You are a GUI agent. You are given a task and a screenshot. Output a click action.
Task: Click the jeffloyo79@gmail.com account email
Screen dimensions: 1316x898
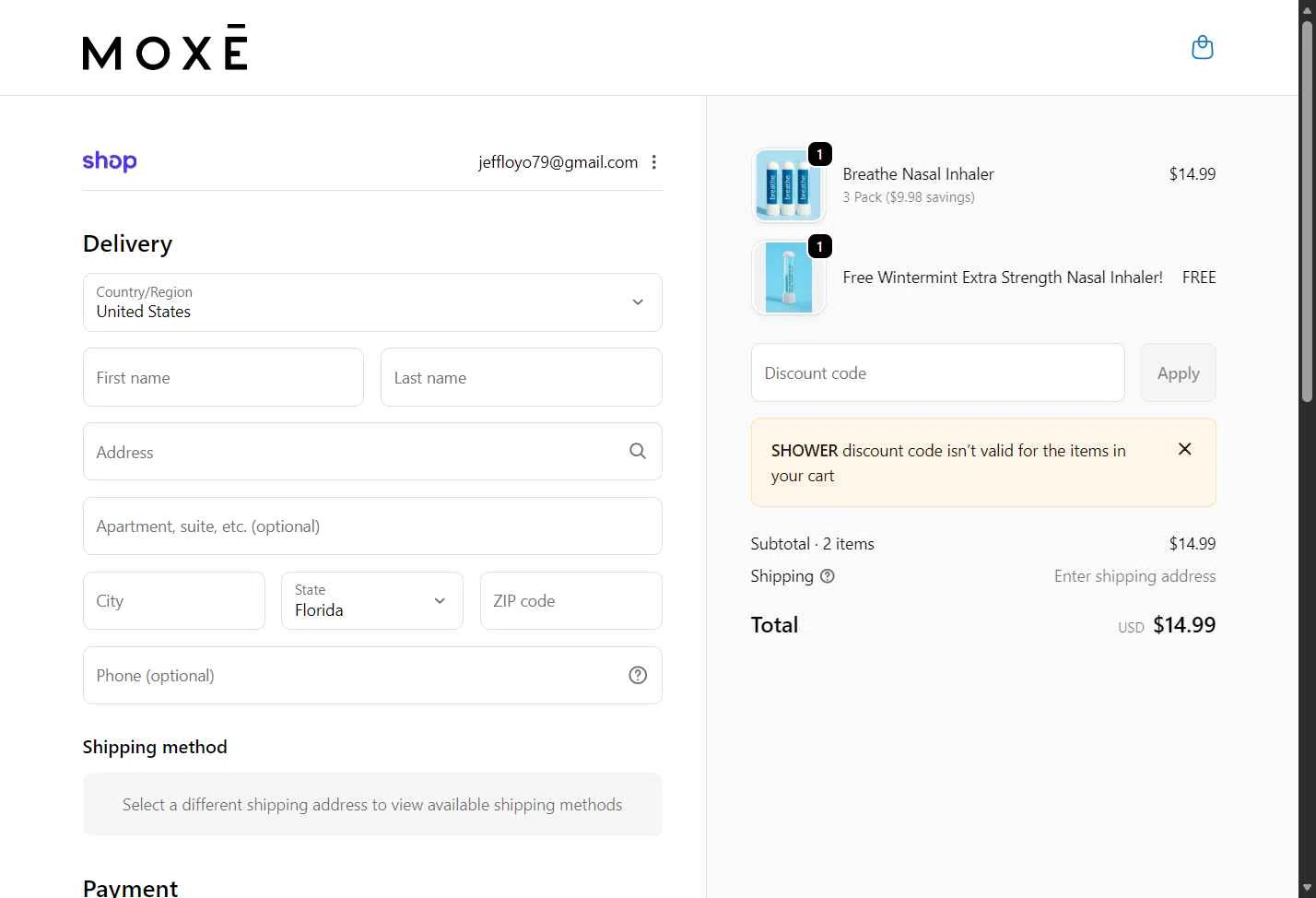[x=558, y=162]
